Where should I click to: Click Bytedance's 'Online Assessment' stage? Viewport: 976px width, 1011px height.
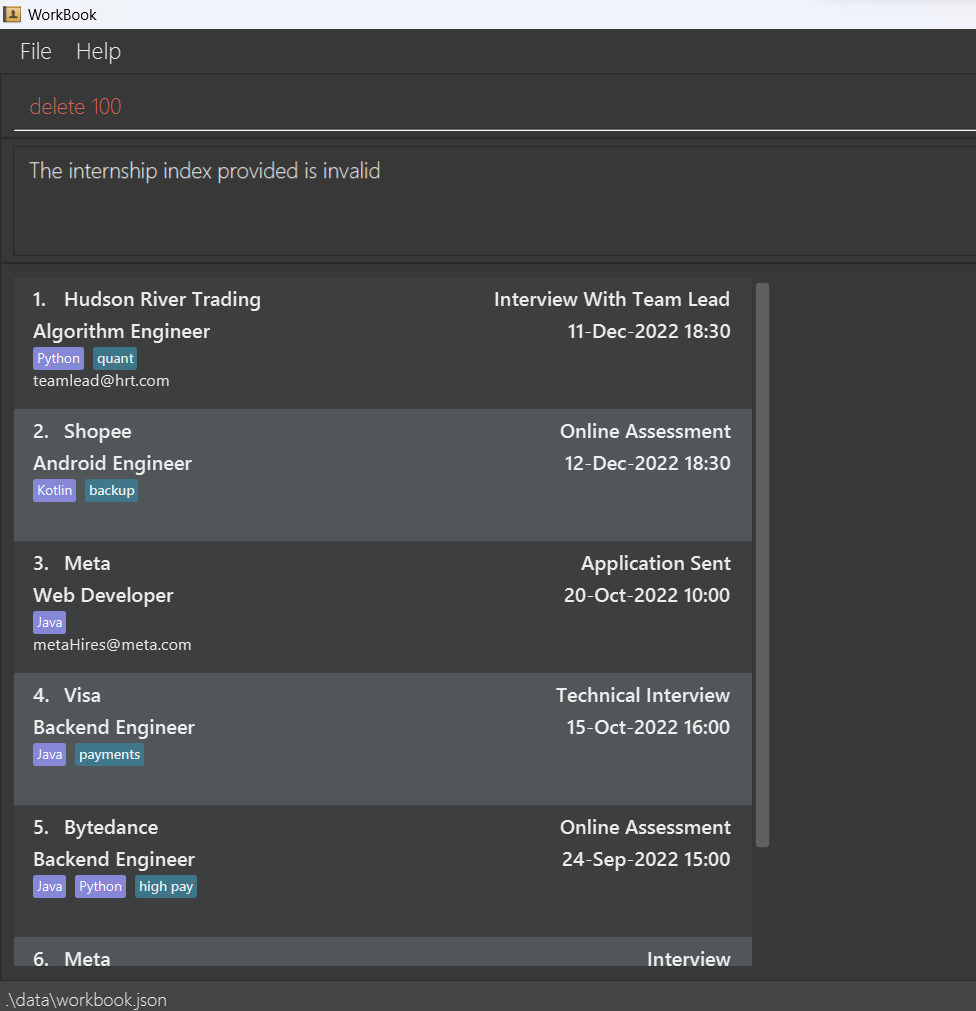pos(645,827)
